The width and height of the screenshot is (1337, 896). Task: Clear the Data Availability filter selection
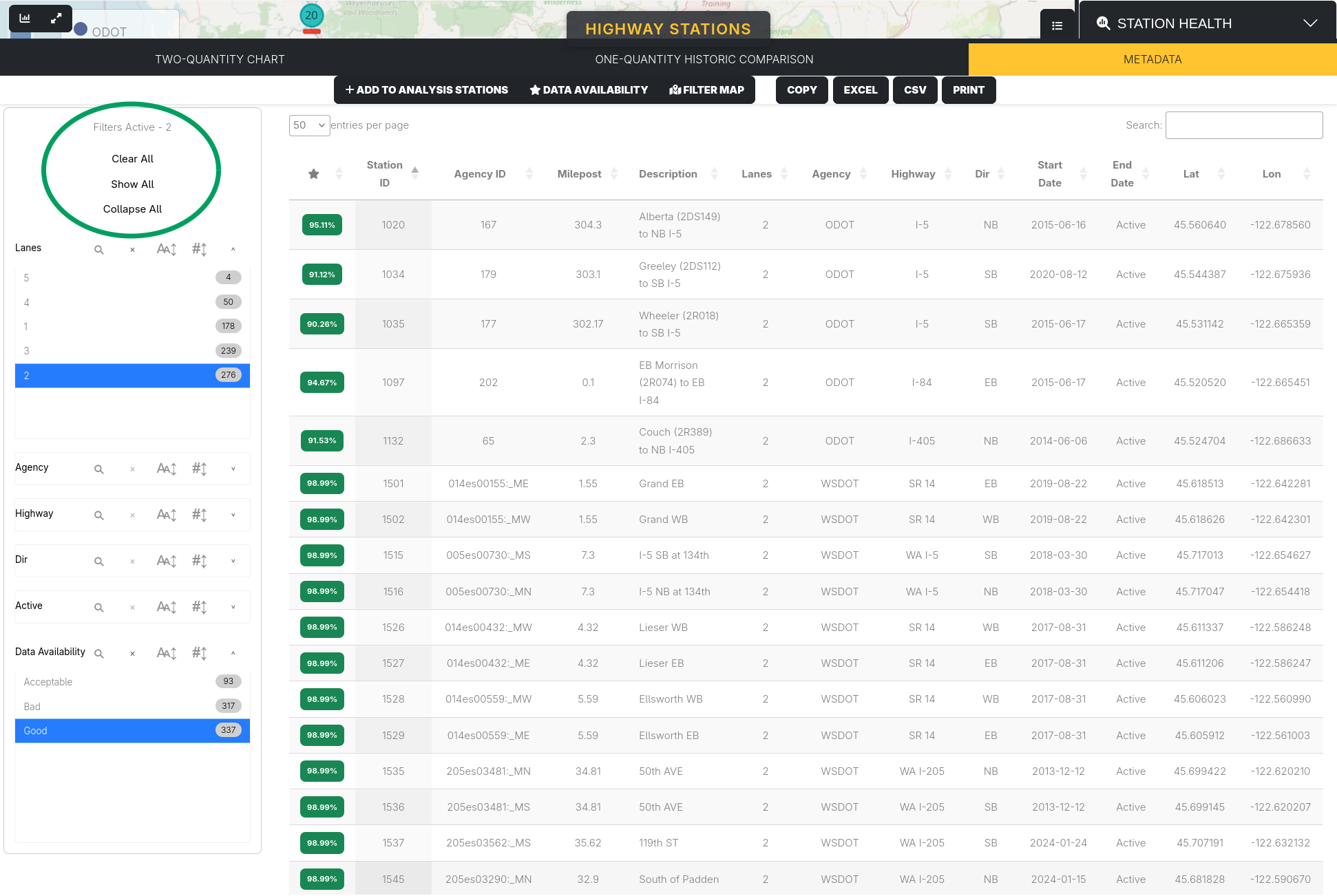point(132,654)
